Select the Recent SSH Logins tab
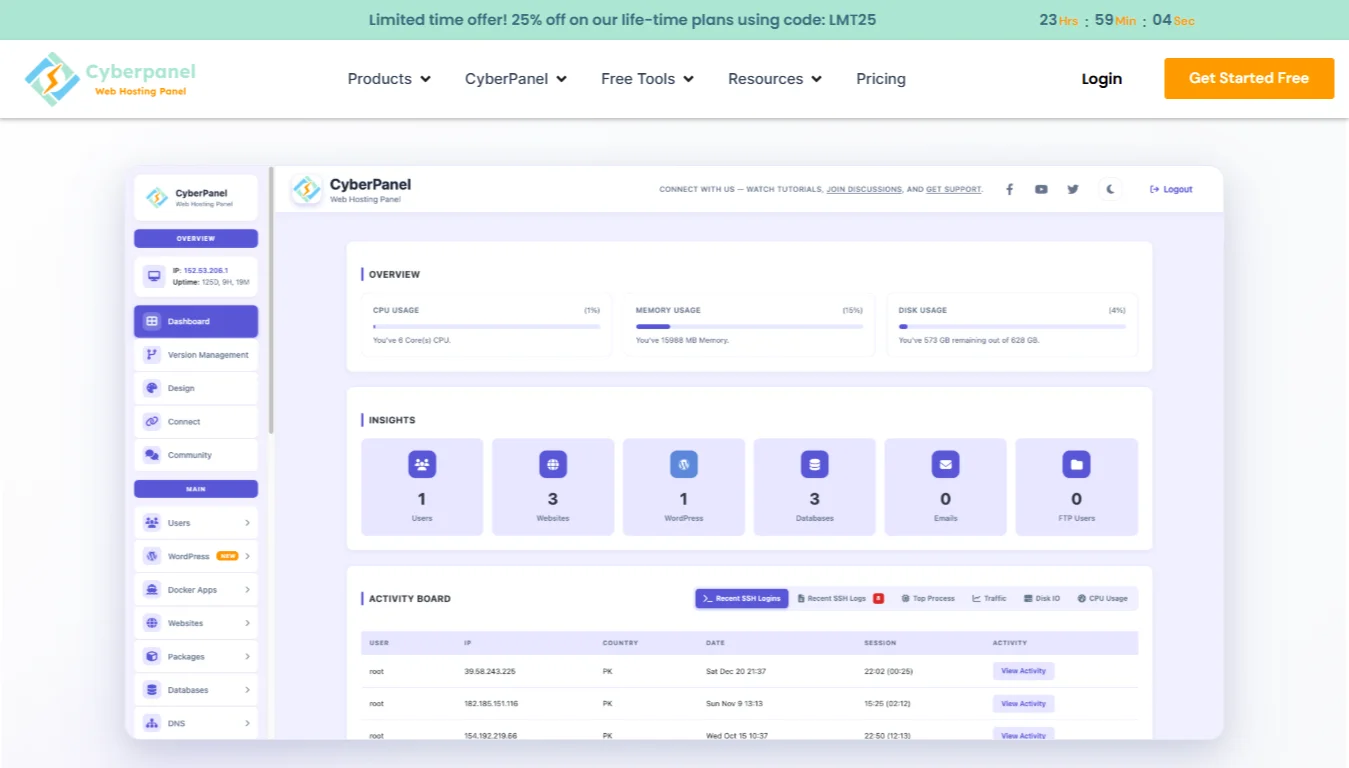Image resolution: width=1349 pixels, height=768 pixels. [742, 598]
